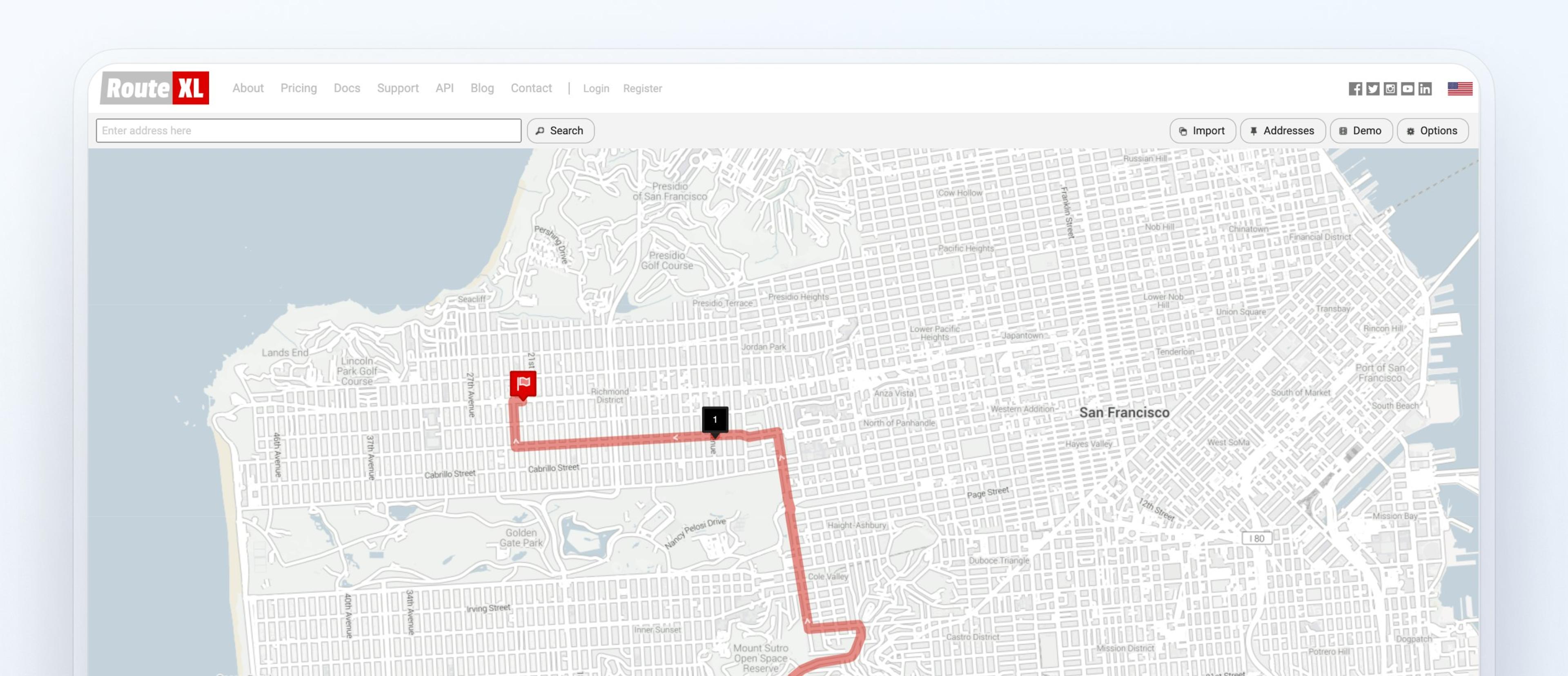Focus the 'Enter address here' field
This screenshot has width=1568, height=676.
pyautogui.click(x=309, y=131)
